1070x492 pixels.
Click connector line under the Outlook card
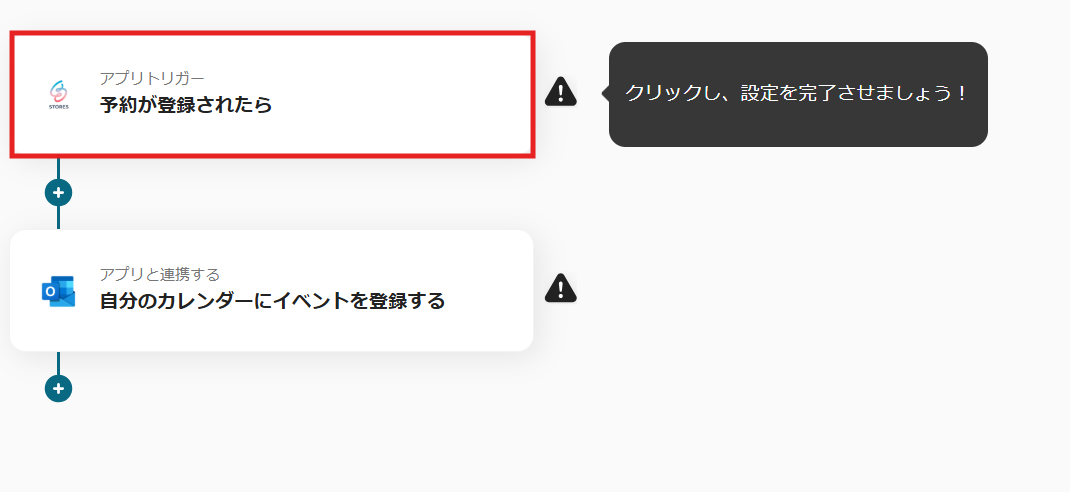58,363
